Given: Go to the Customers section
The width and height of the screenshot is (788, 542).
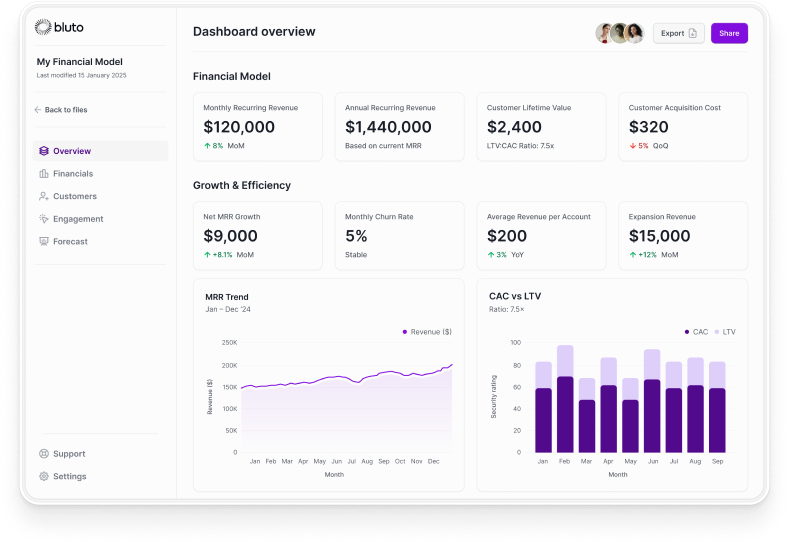Looking at the screenshot, I should tap(75, 196).
